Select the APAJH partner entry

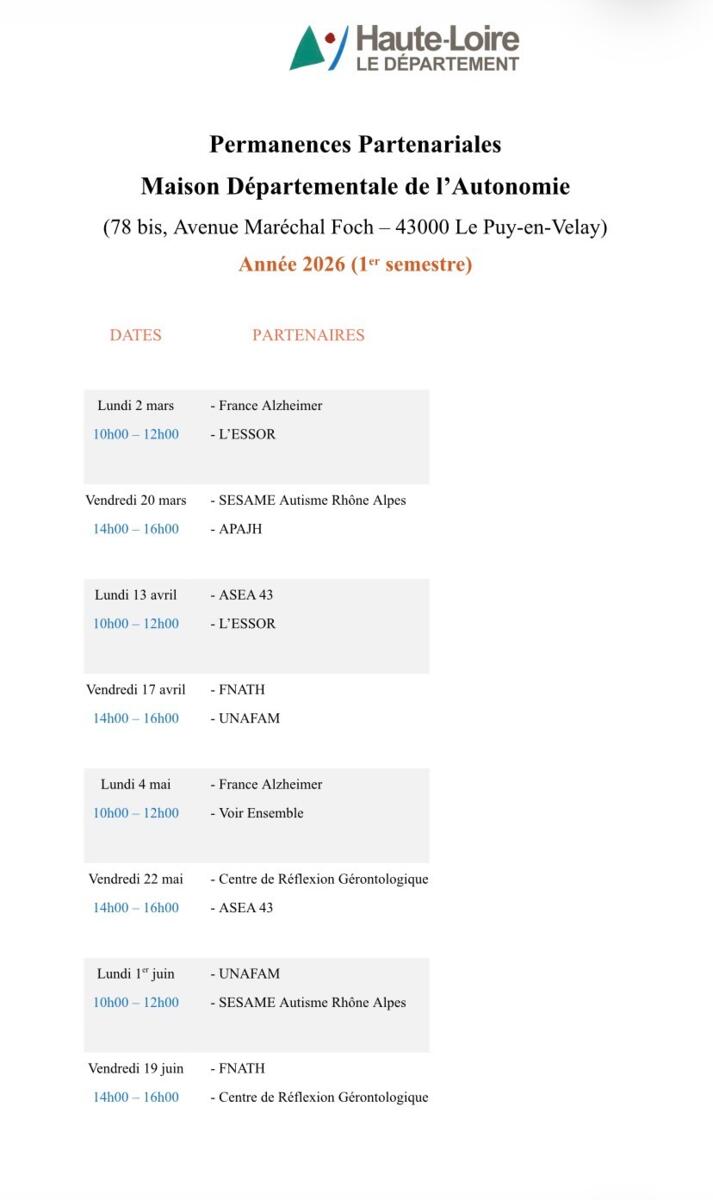click(x=240, y=529)
